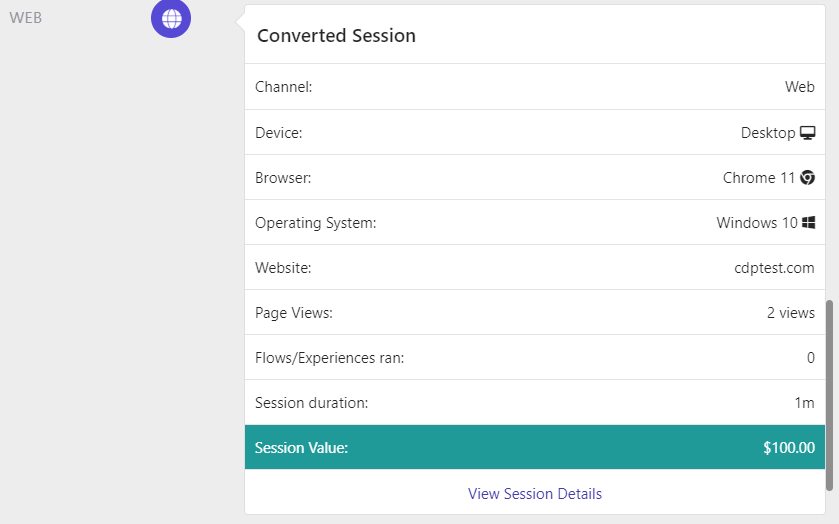Click the Page Views: label
Viewport: 839px width, 524px height.
click(294, 313)
